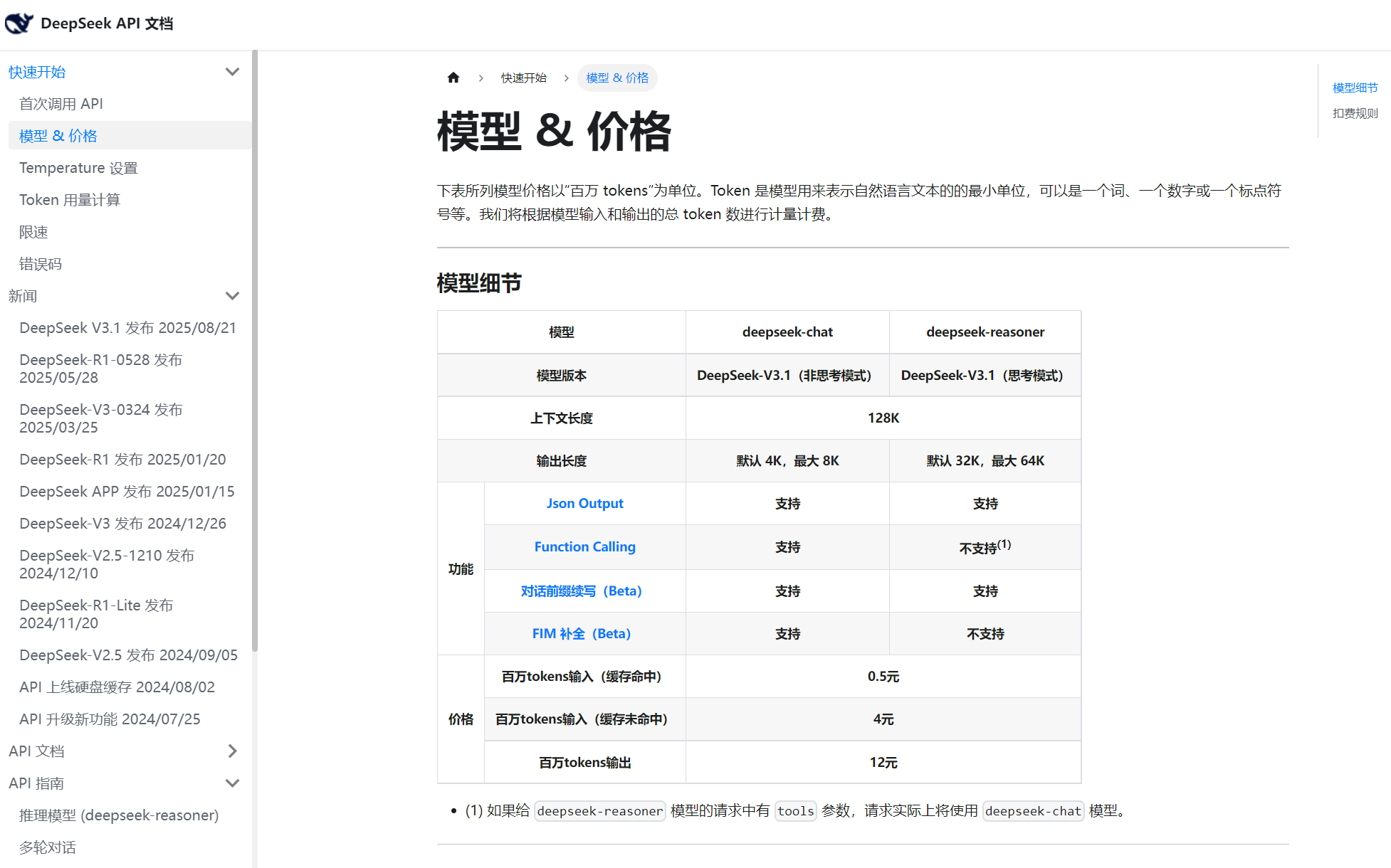
Task: Open Token 用量计算 page
Action: click(x=70, y=200)
